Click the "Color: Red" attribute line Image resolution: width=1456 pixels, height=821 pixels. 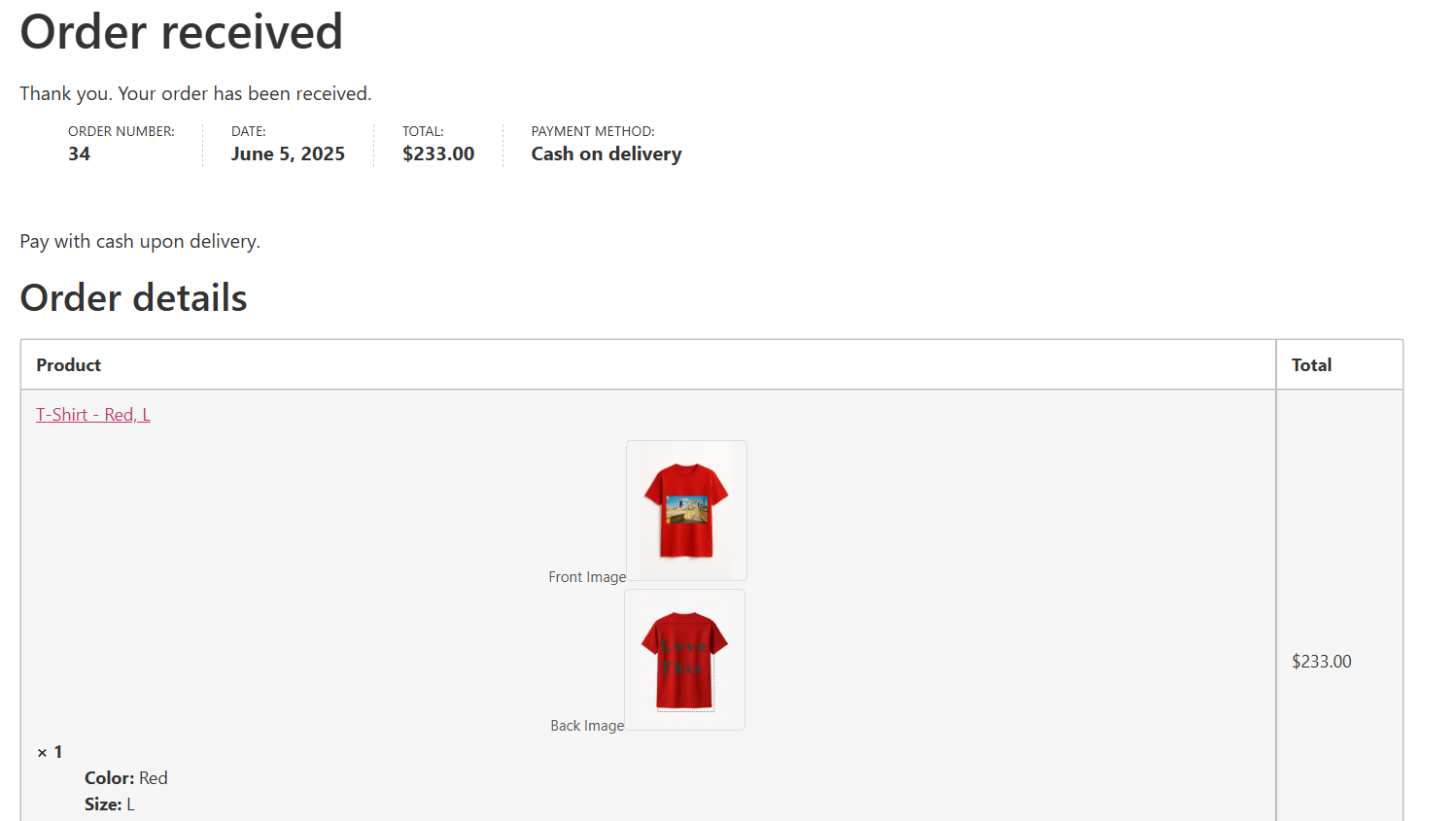click(126, 778)
